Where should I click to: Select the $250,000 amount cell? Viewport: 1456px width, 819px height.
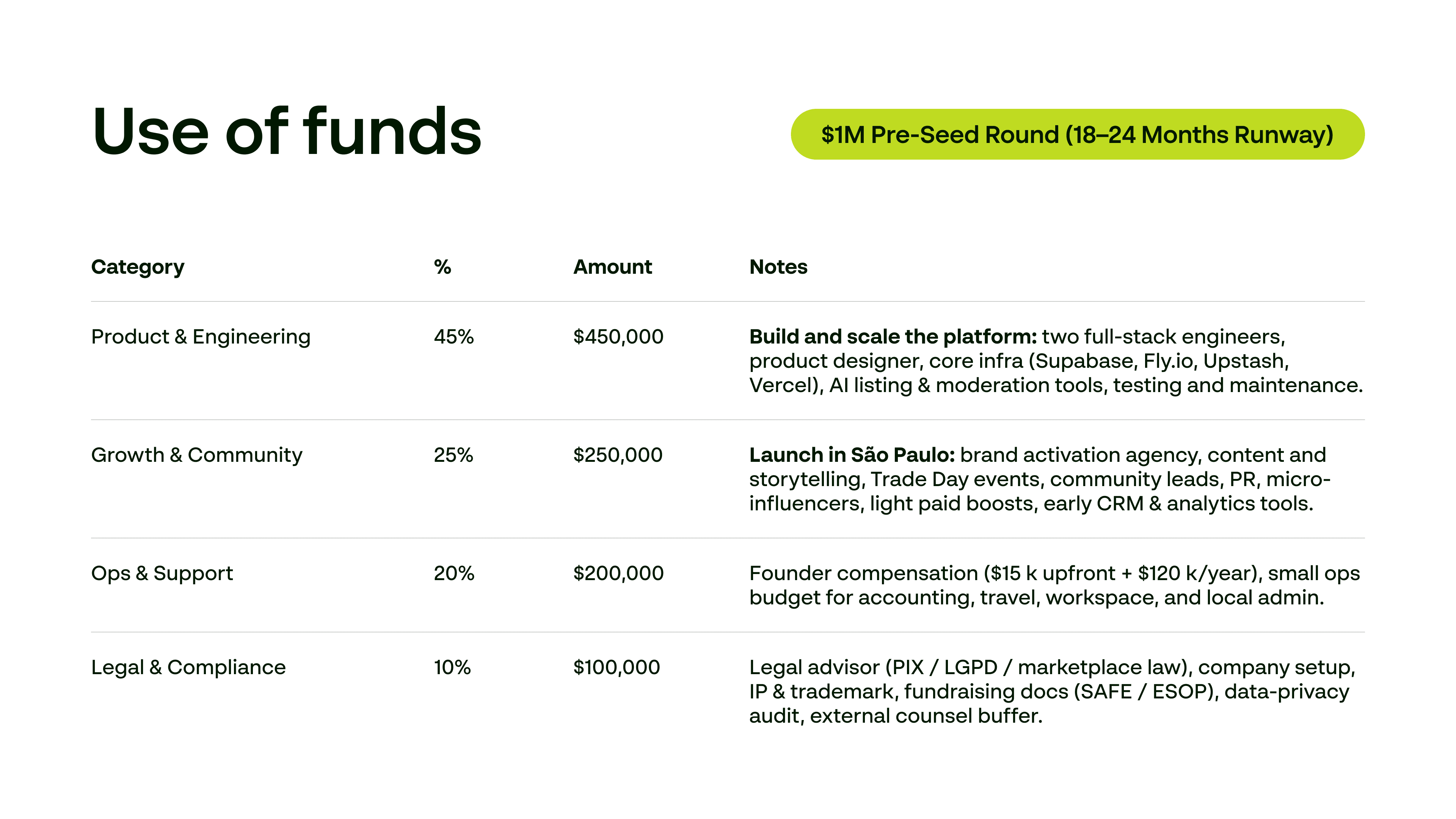coord(617,455)
